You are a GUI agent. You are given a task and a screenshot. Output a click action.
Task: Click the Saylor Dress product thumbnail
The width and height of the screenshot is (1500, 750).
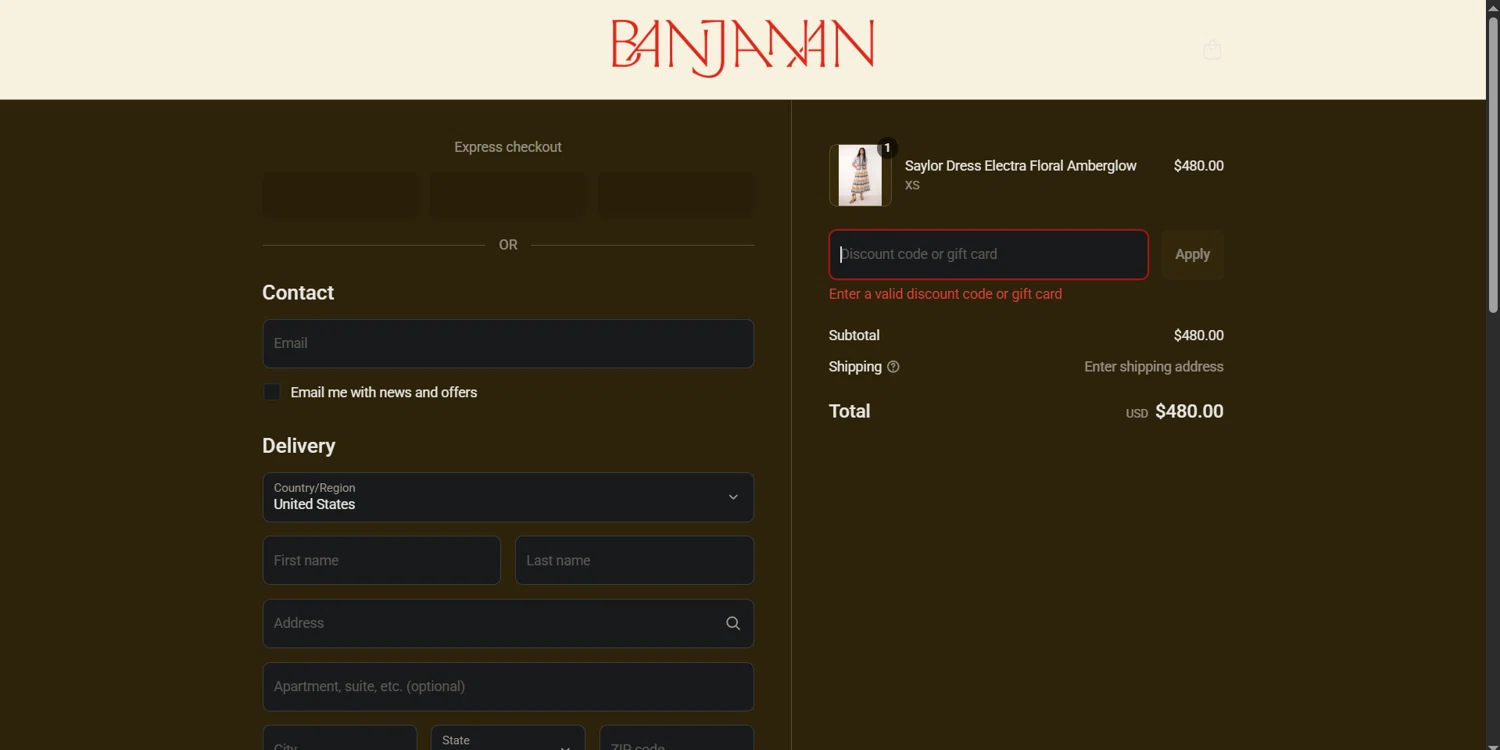[860, 175]
